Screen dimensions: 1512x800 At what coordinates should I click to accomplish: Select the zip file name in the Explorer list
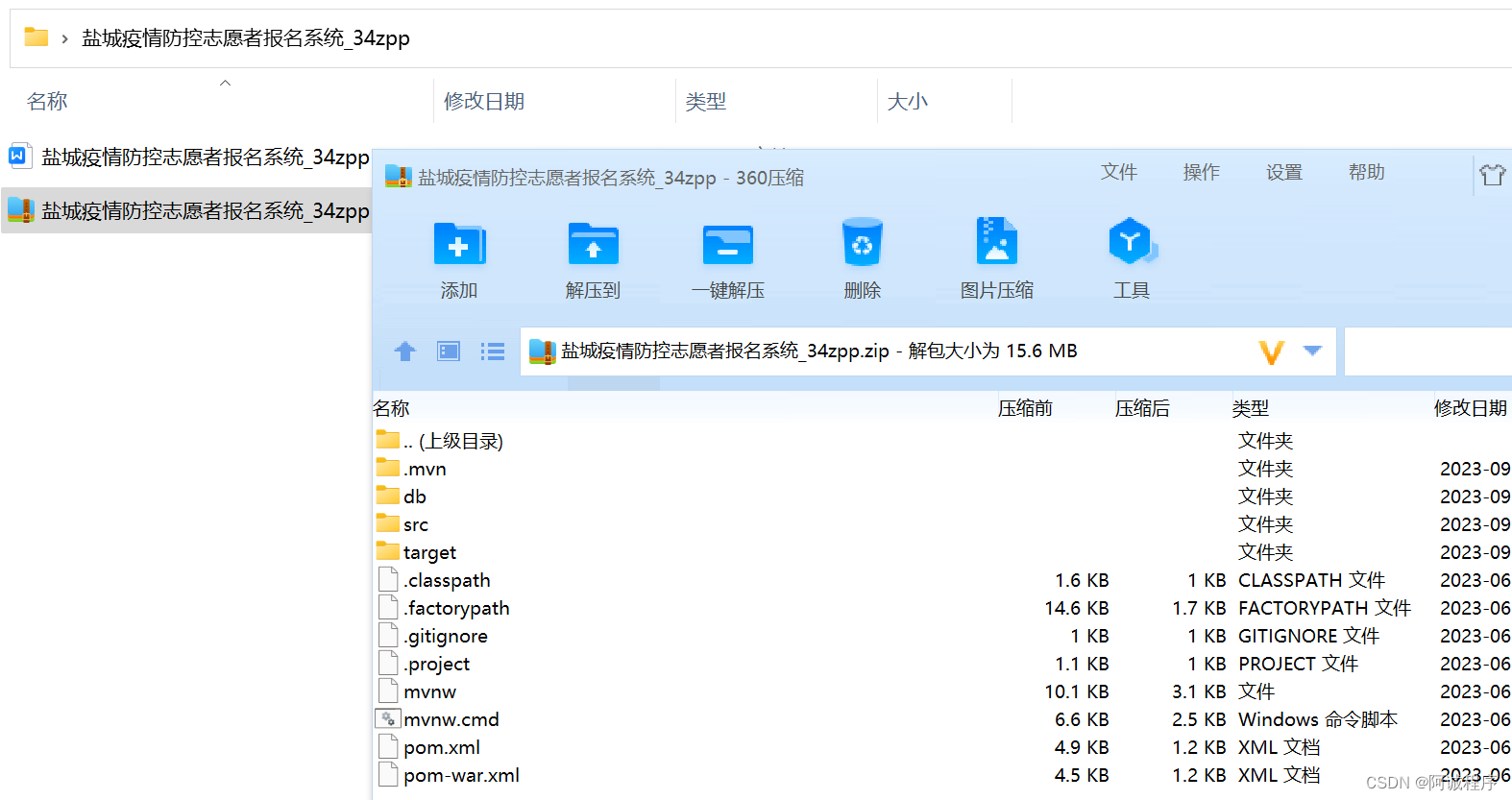click(x=206, y=210)
